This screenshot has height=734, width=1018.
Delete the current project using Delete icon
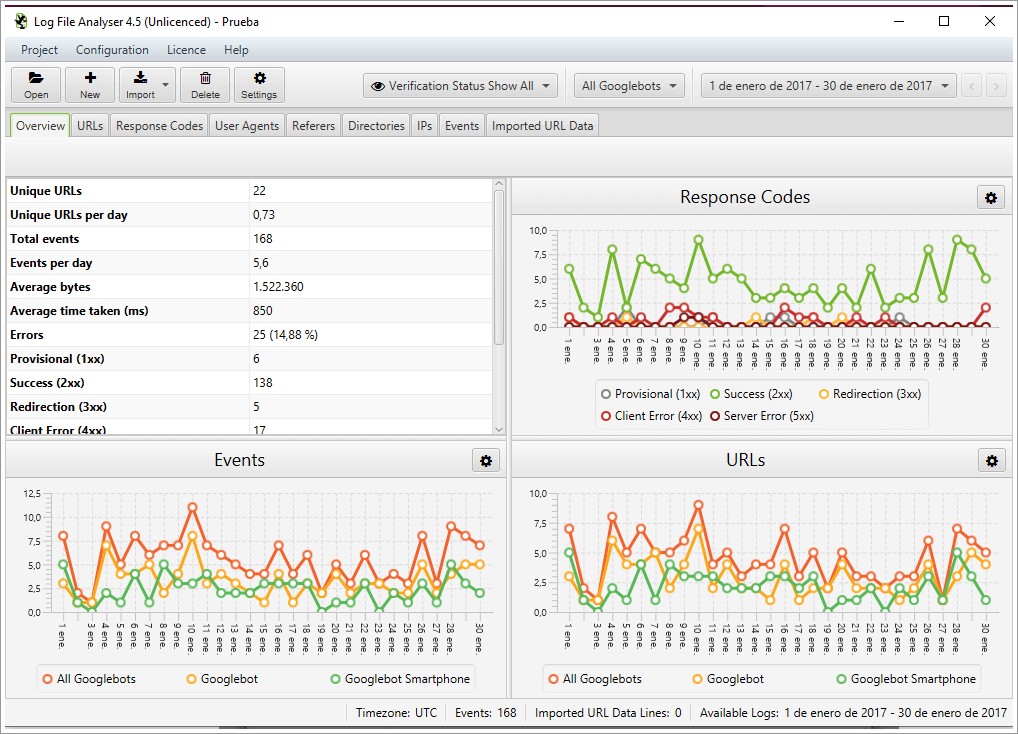[204, 85]
